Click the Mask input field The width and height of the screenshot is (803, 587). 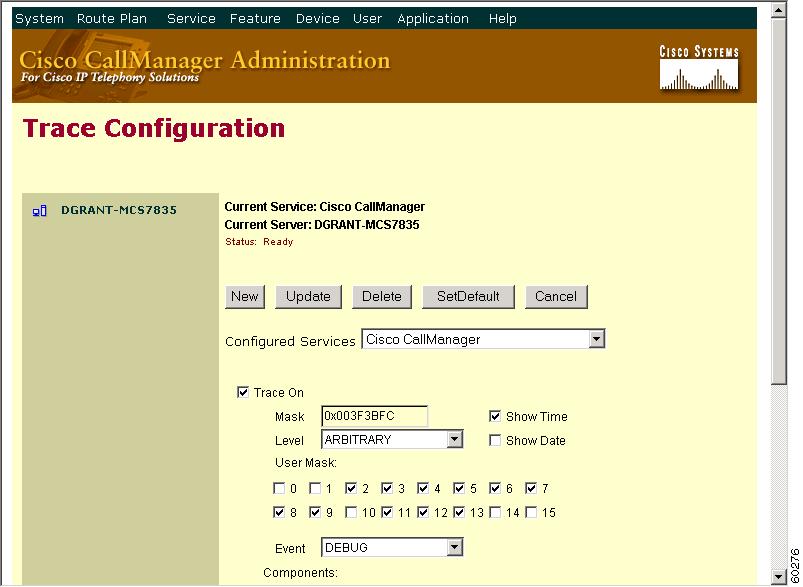point(374,416)
